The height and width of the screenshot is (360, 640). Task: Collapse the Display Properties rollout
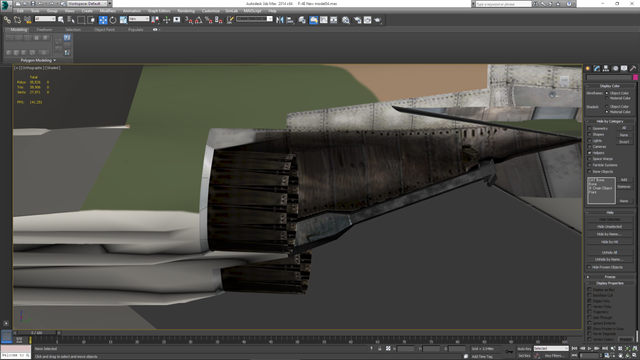(x=610, y=283)
